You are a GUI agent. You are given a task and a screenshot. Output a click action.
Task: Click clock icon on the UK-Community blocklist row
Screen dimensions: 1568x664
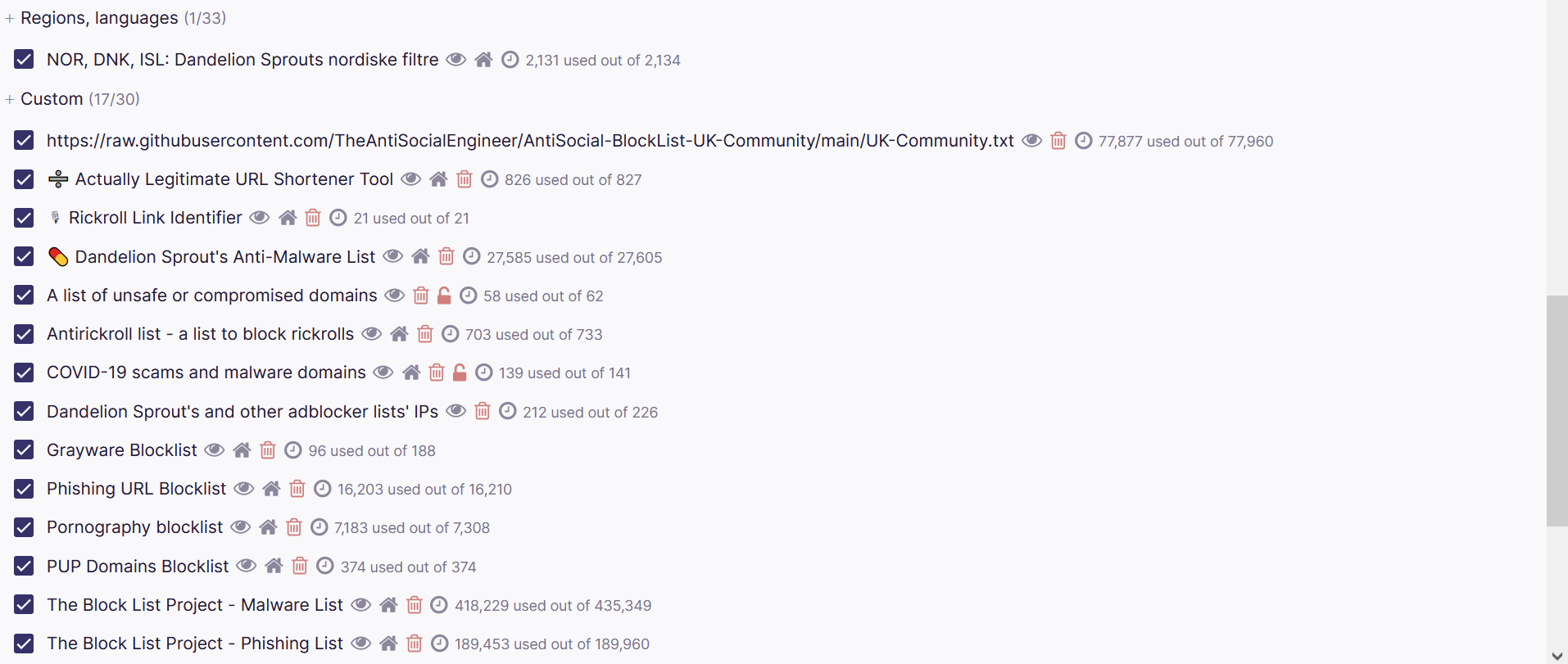1083,140
